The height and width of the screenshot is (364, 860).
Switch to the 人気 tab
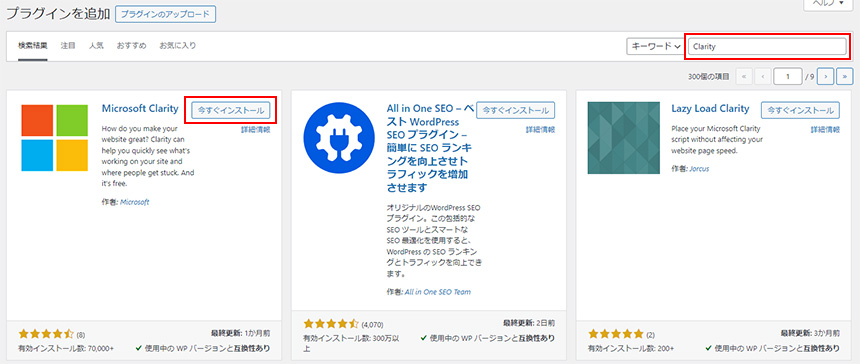96,46
